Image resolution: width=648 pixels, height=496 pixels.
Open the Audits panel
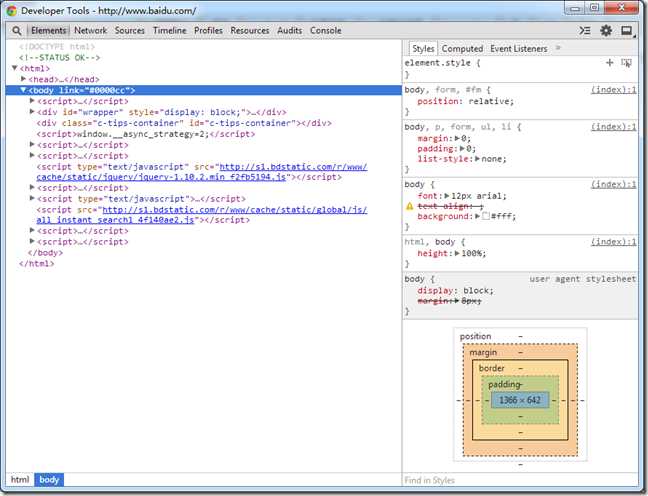[x=289, y=31]
